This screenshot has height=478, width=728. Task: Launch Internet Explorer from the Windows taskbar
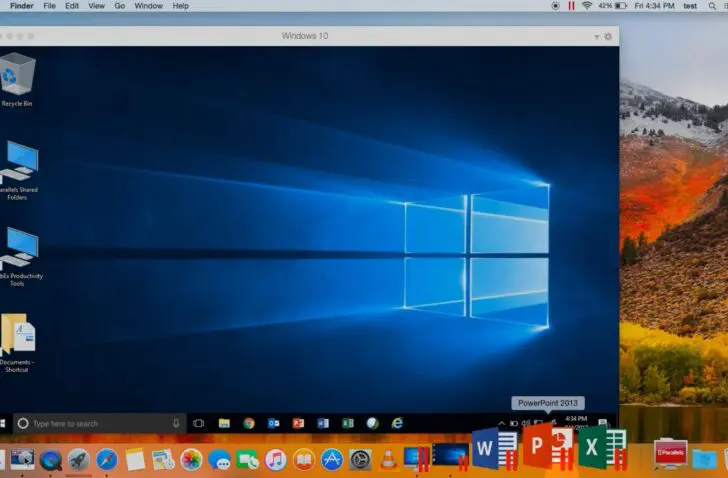(397, 423)
